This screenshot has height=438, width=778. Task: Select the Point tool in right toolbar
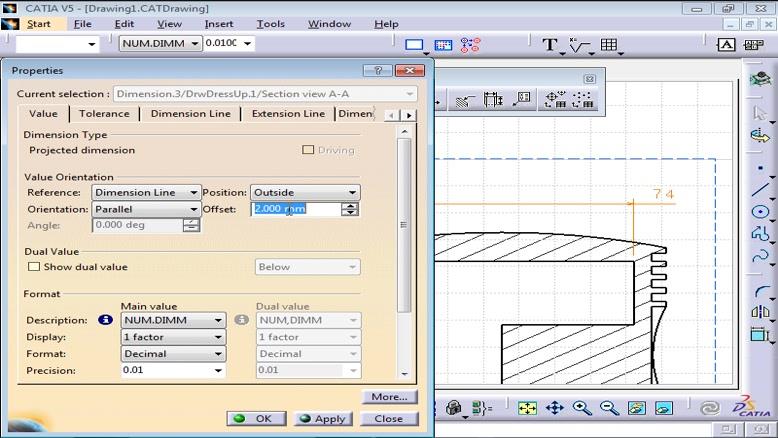point(760,168)
